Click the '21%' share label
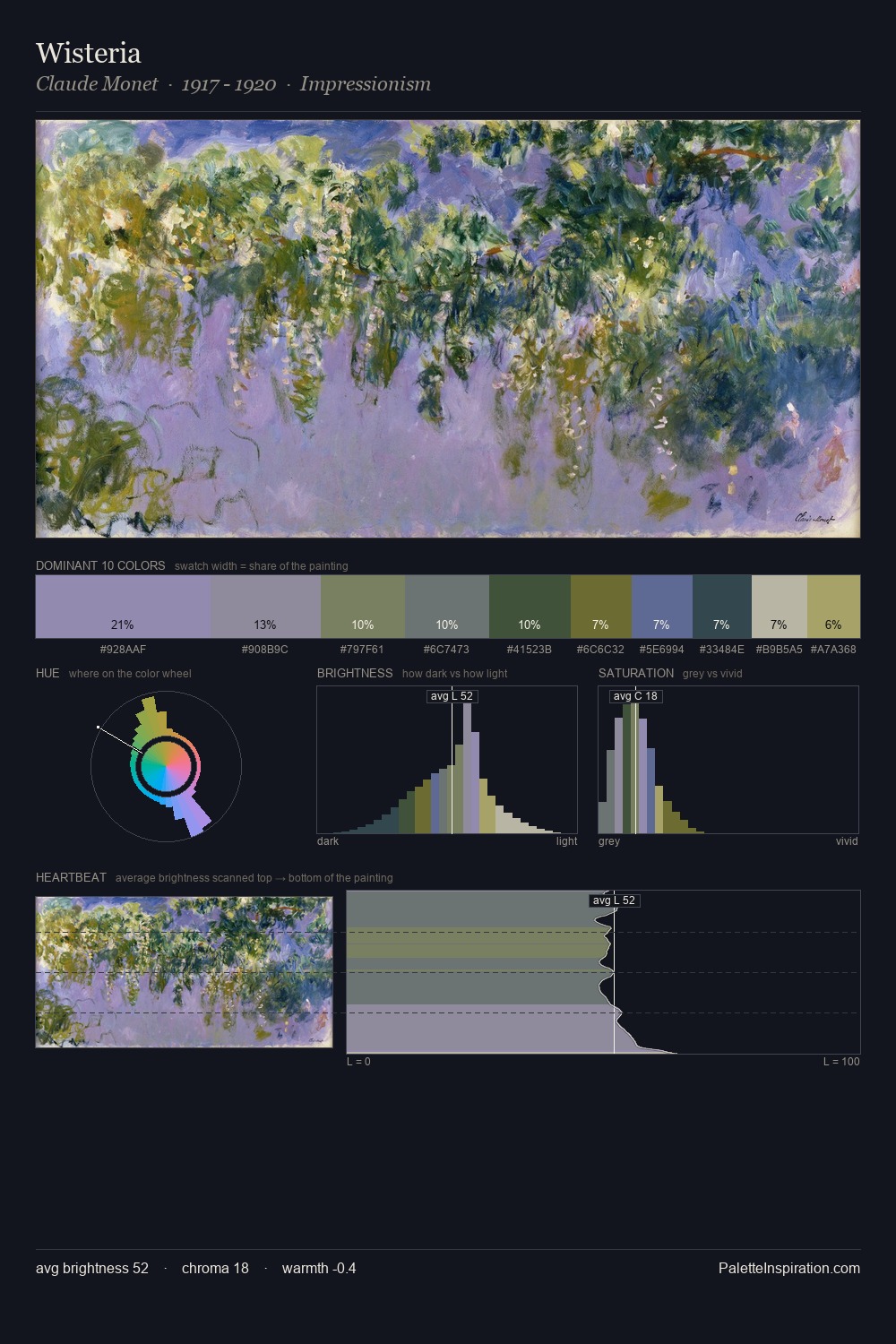Screen dimensions: 896x1344 click(x=123, y=625)
